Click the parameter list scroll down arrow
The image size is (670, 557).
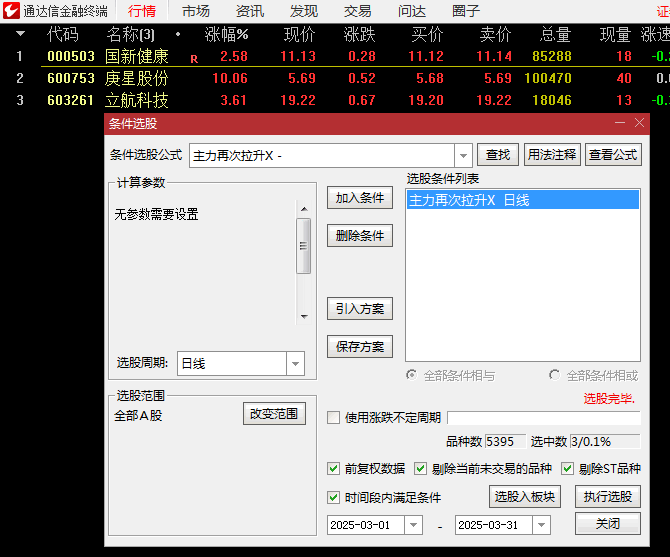(x=304, y=317)
